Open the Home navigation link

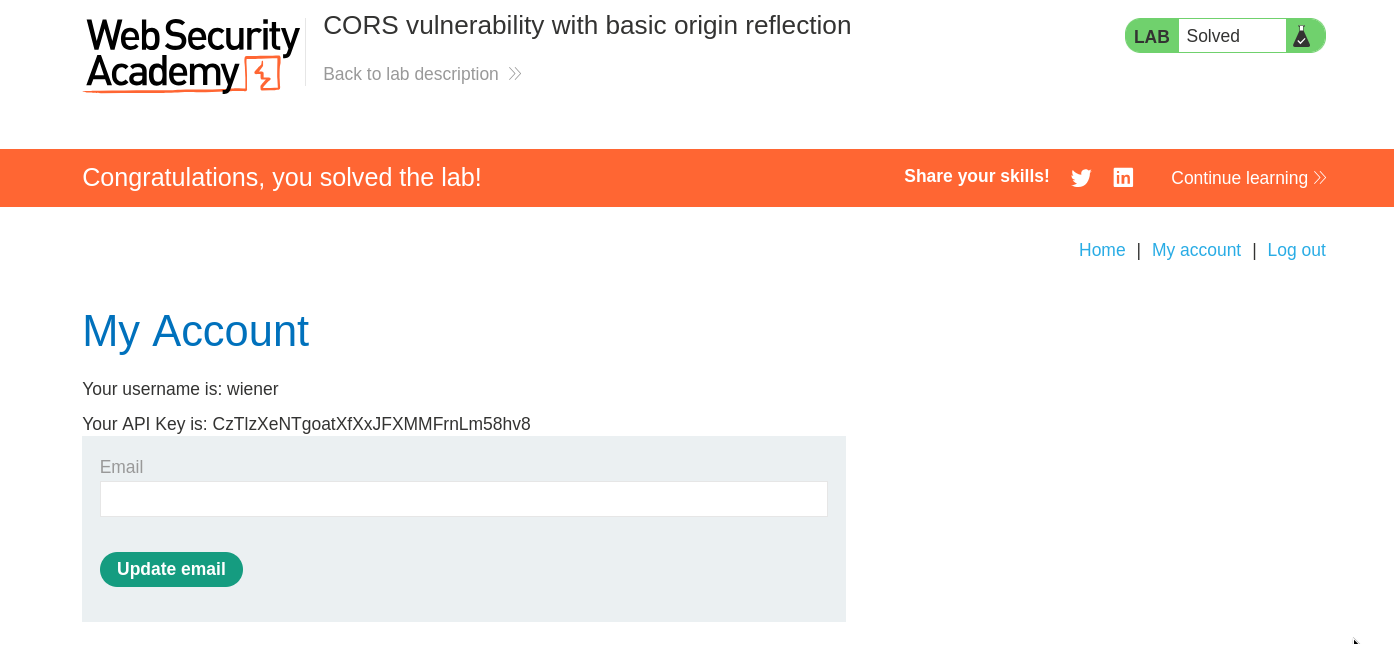1102,250
